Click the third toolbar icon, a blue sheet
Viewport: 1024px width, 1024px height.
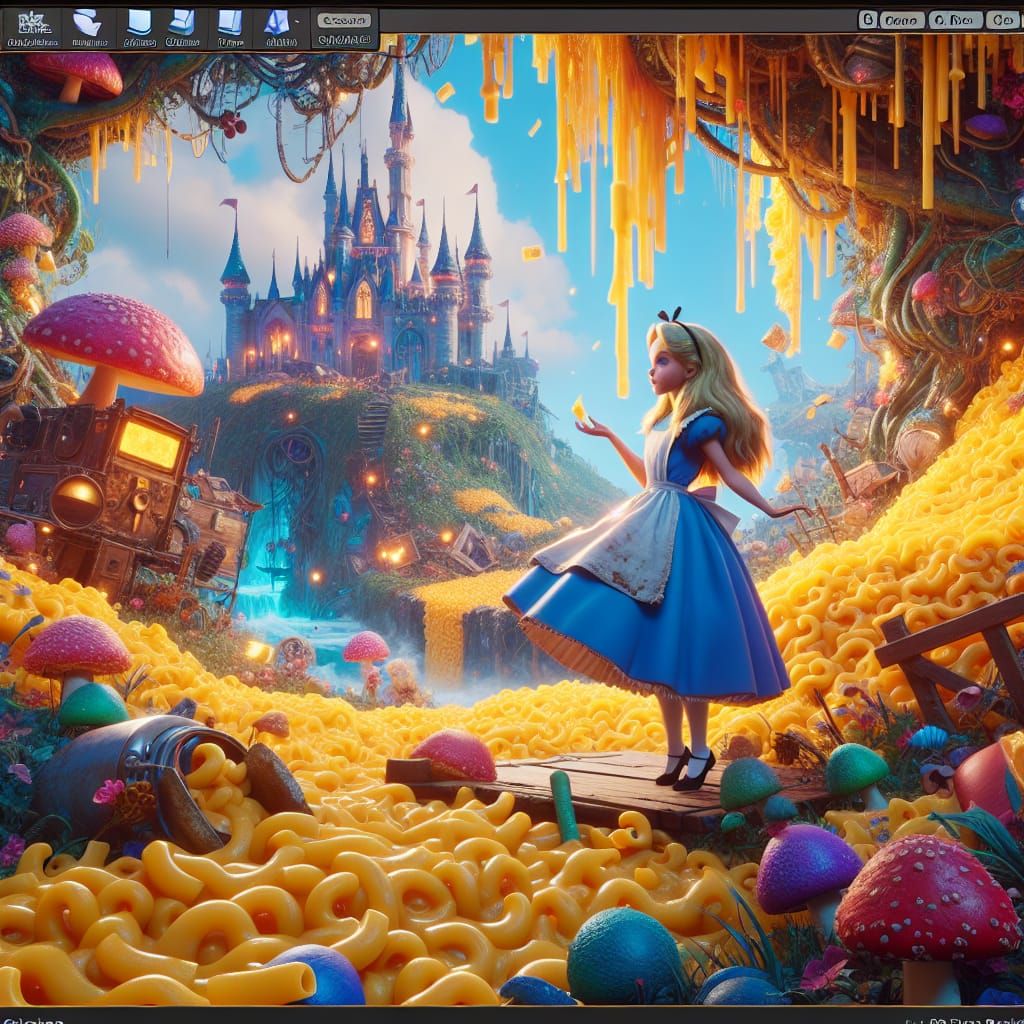pyautogui.click(x=137, y=23)
